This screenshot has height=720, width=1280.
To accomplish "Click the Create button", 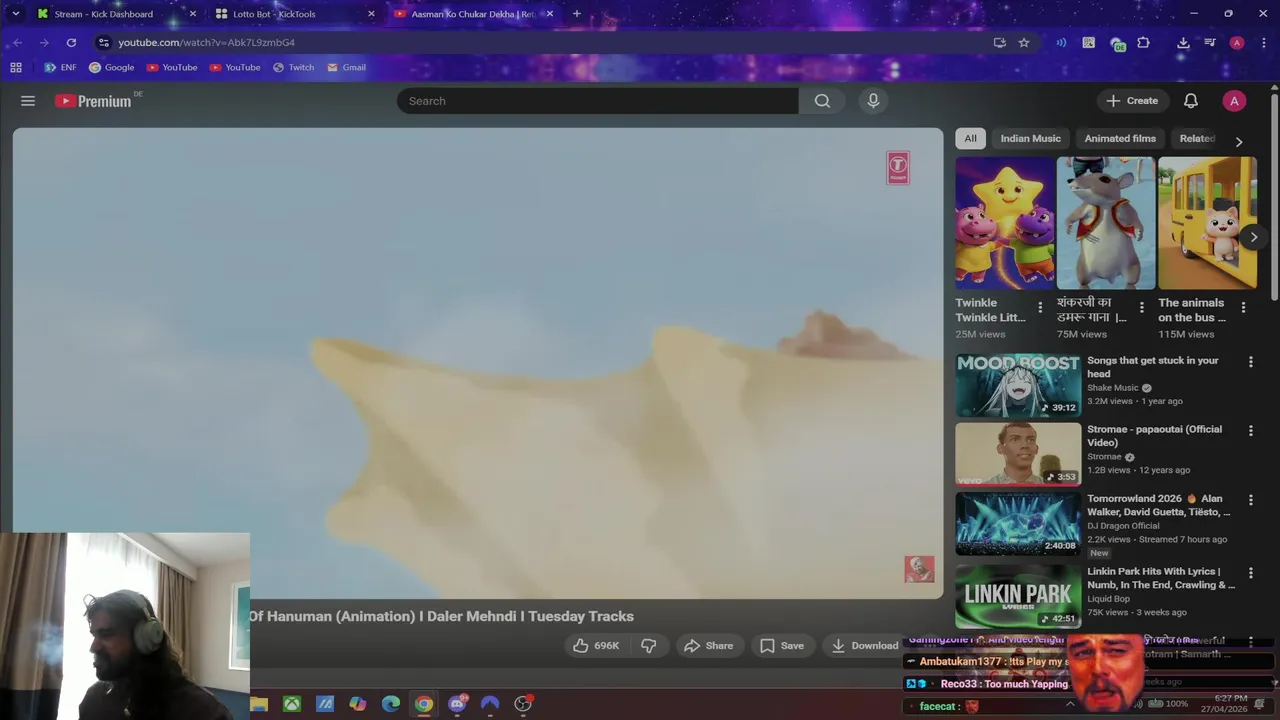I will point(1132,101).
